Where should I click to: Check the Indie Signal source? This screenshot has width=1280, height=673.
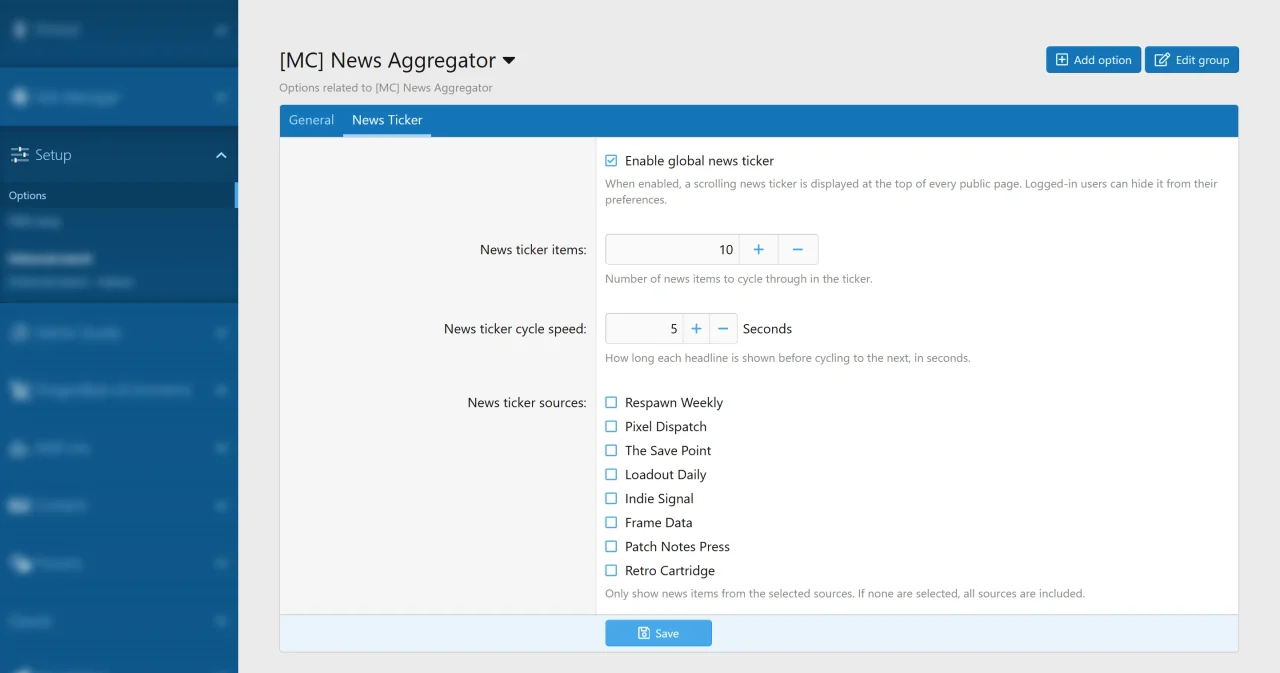(611, 499)
